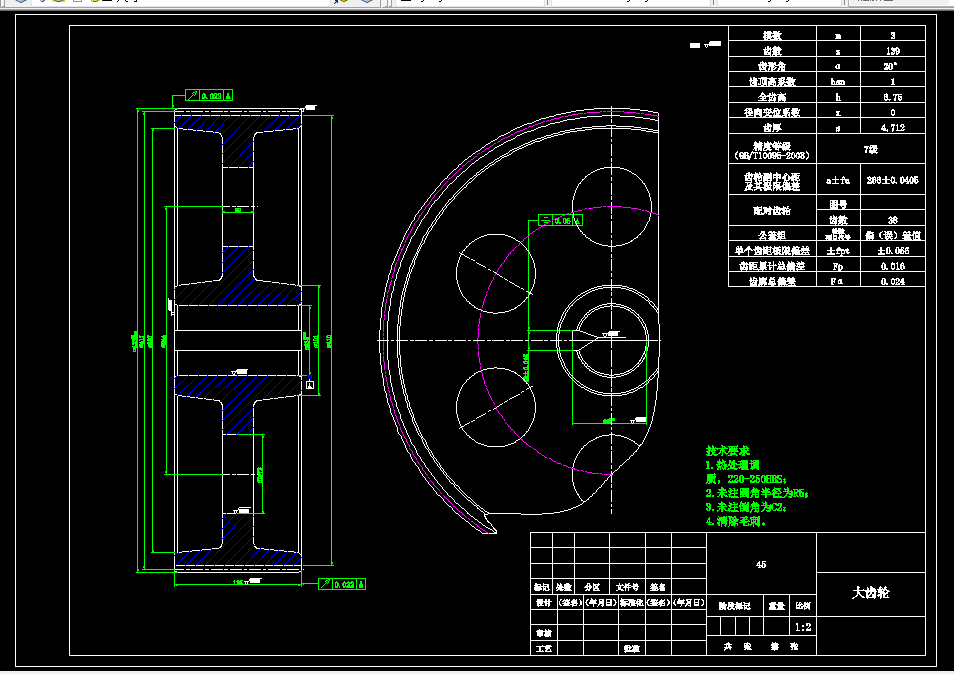Select the 模数 label in the gear parameter table

click(772, 36)
